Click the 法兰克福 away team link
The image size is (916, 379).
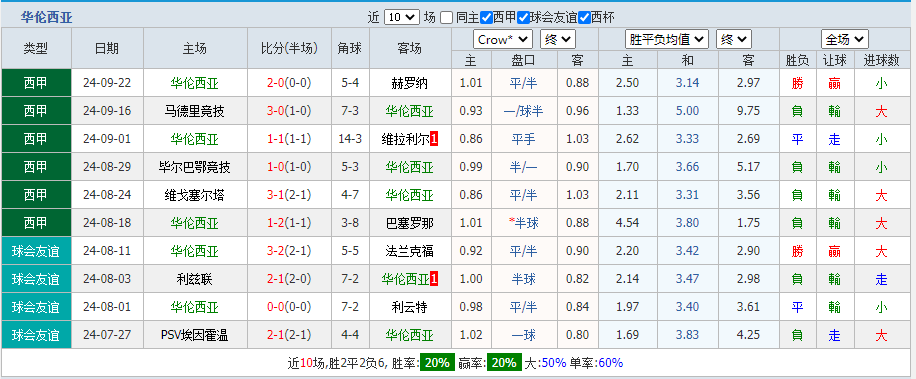410,251
